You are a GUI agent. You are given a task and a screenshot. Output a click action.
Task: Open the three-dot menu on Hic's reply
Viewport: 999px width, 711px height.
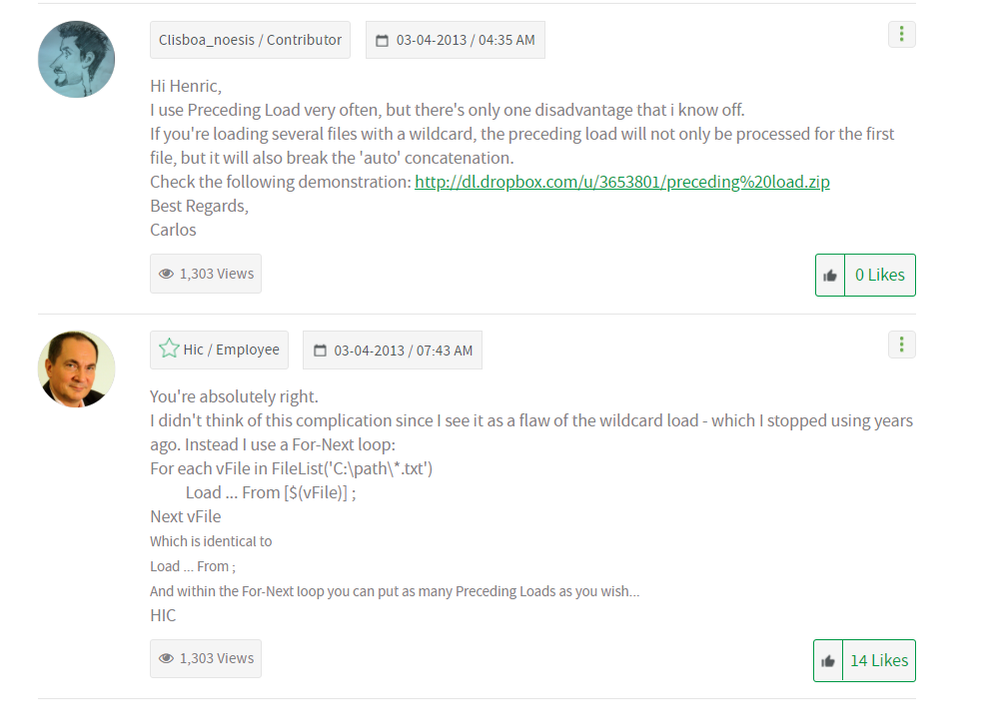click(x=901, y=345)
